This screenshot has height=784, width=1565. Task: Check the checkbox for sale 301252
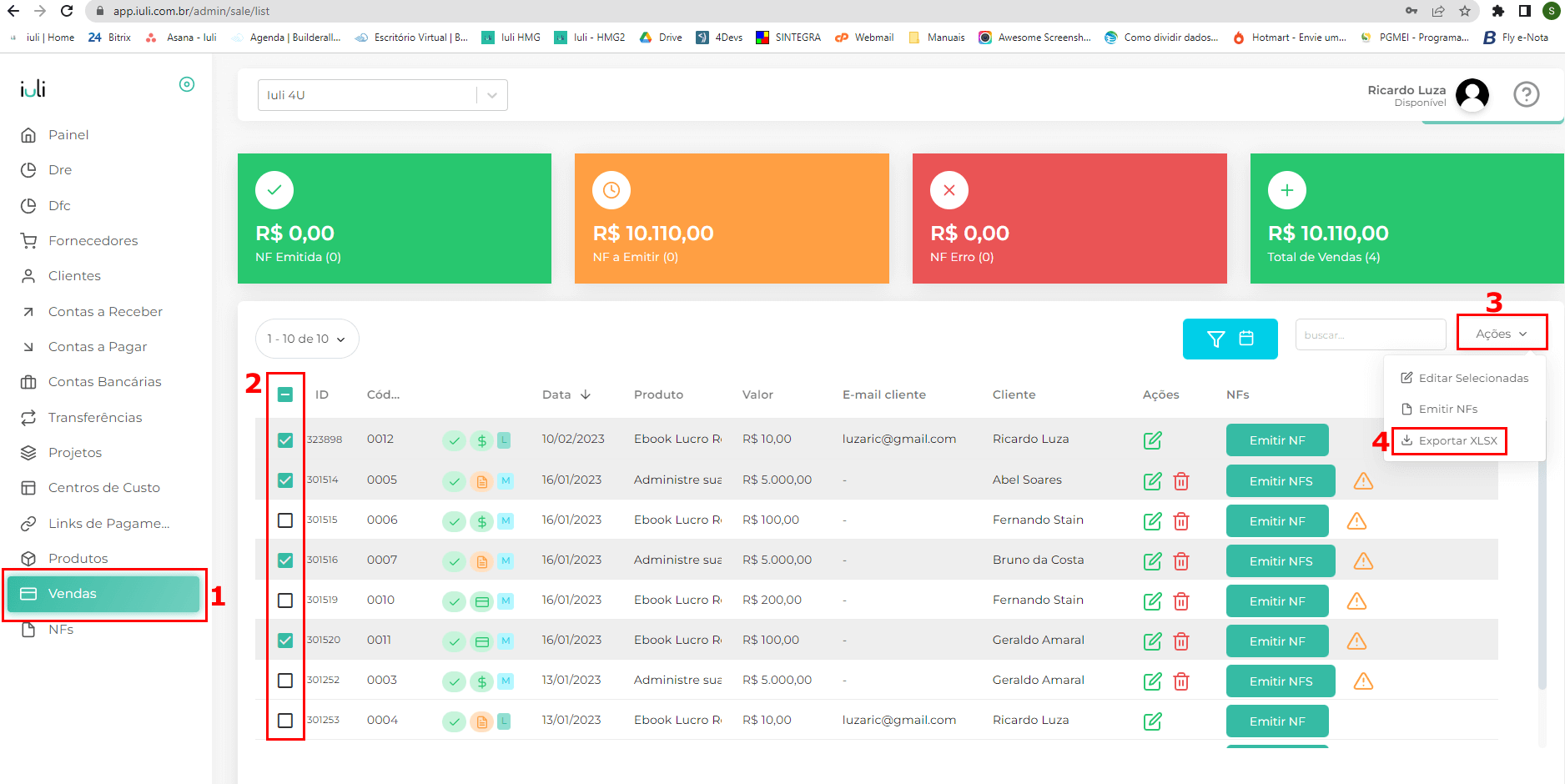(285, 681)
